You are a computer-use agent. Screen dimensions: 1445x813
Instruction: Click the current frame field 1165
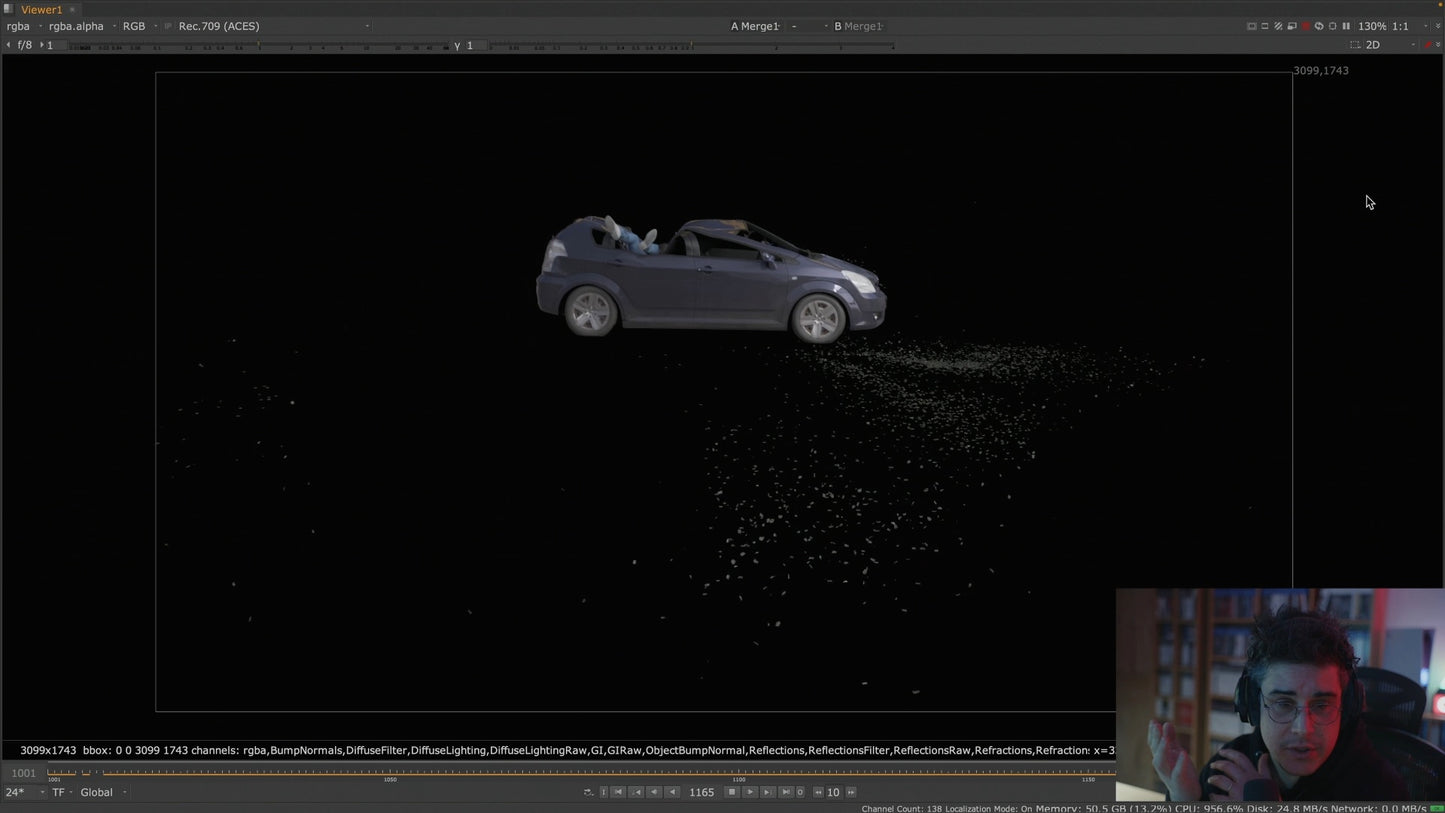[x=701, y=792]
